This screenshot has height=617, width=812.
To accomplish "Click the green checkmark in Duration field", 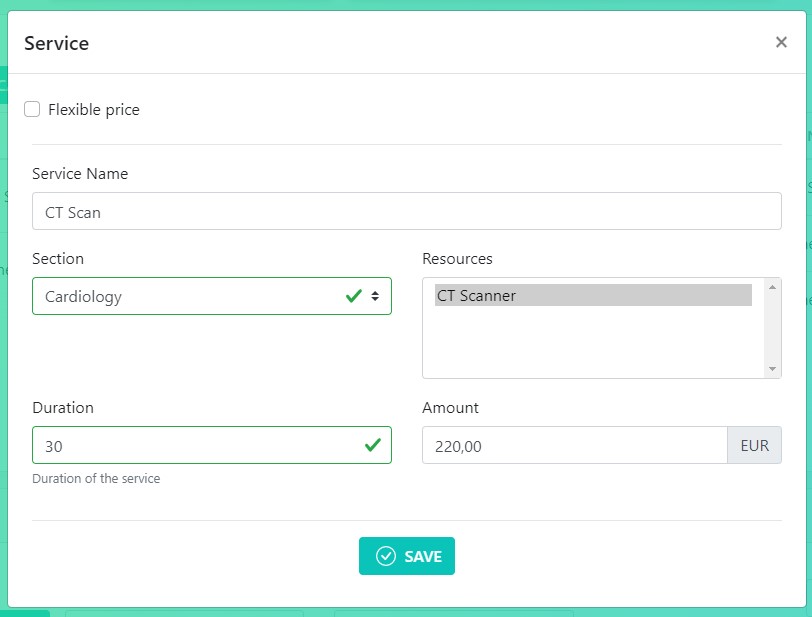I will (373, 446).
